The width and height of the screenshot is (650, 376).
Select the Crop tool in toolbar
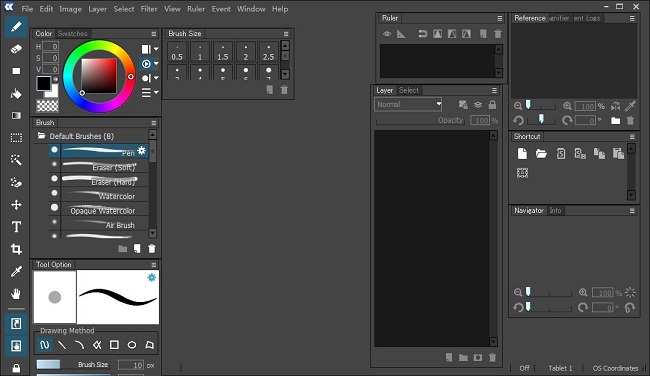tap(16, 249)
